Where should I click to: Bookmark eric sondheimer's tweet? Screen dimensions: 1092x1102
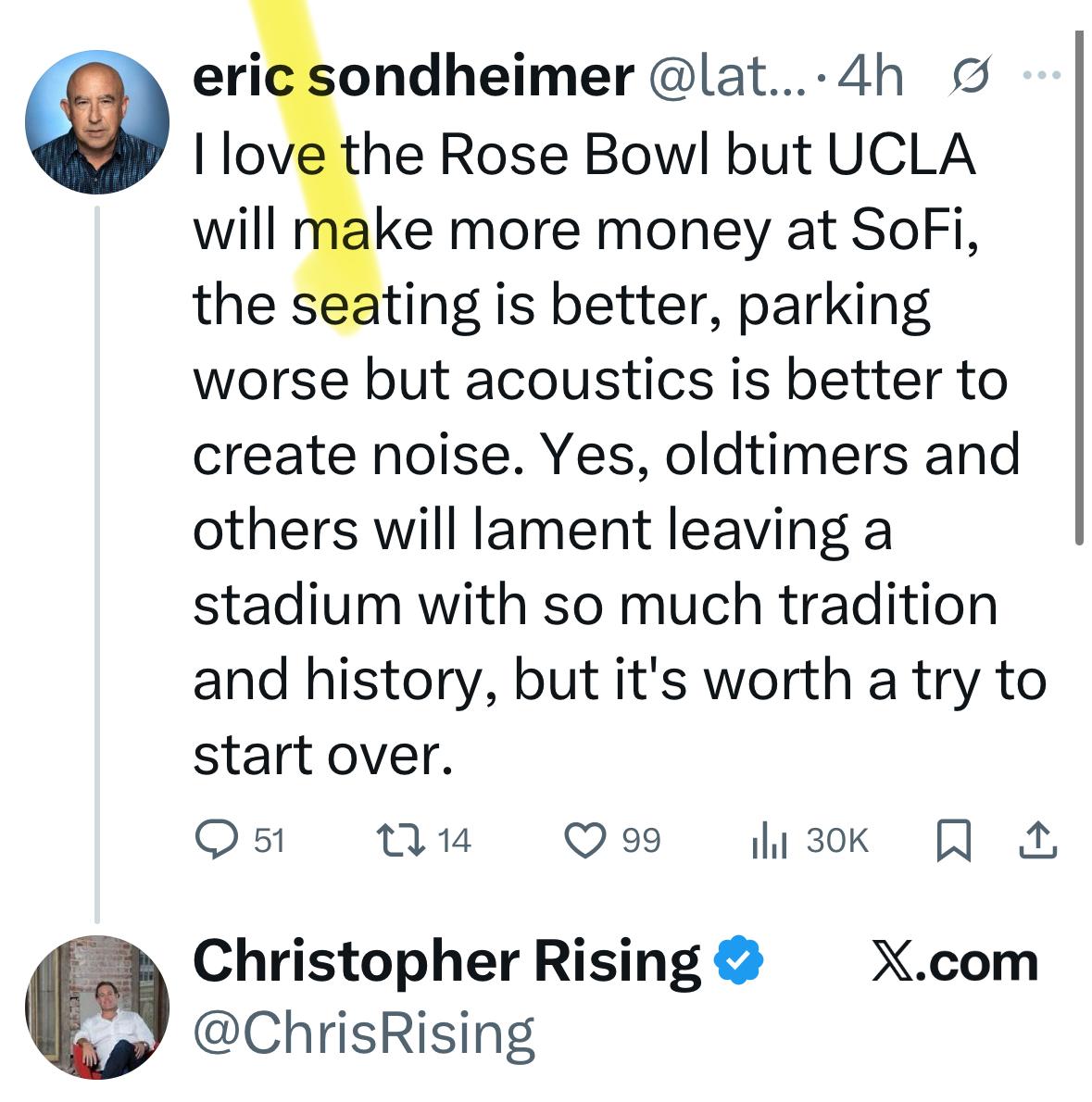[x=954, y=840]
